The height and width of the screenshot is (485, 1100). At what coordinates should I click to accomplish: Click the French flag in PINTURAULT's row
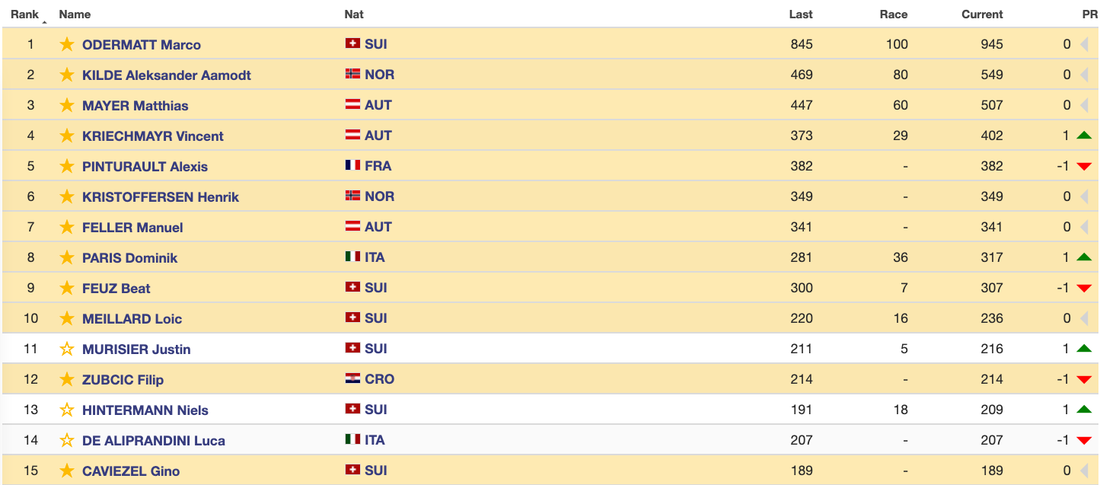click(352, 166)
